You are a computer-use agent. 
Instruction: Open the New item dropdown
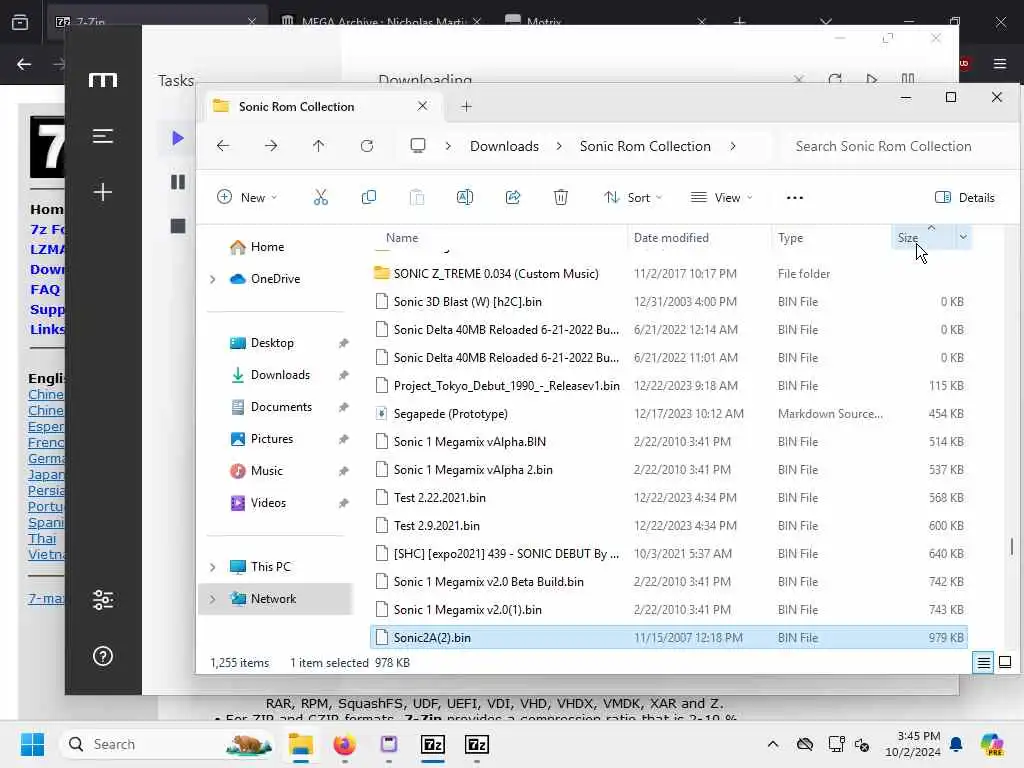coord(247,197)
